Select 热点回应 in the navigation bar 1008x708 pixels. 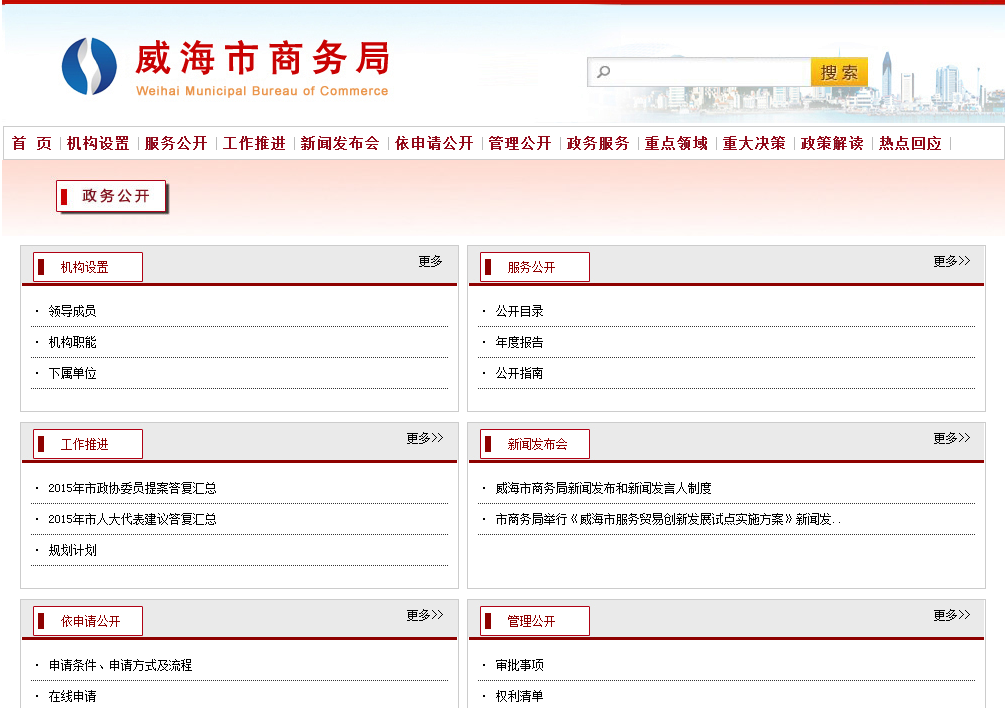(x=910, y=144)
